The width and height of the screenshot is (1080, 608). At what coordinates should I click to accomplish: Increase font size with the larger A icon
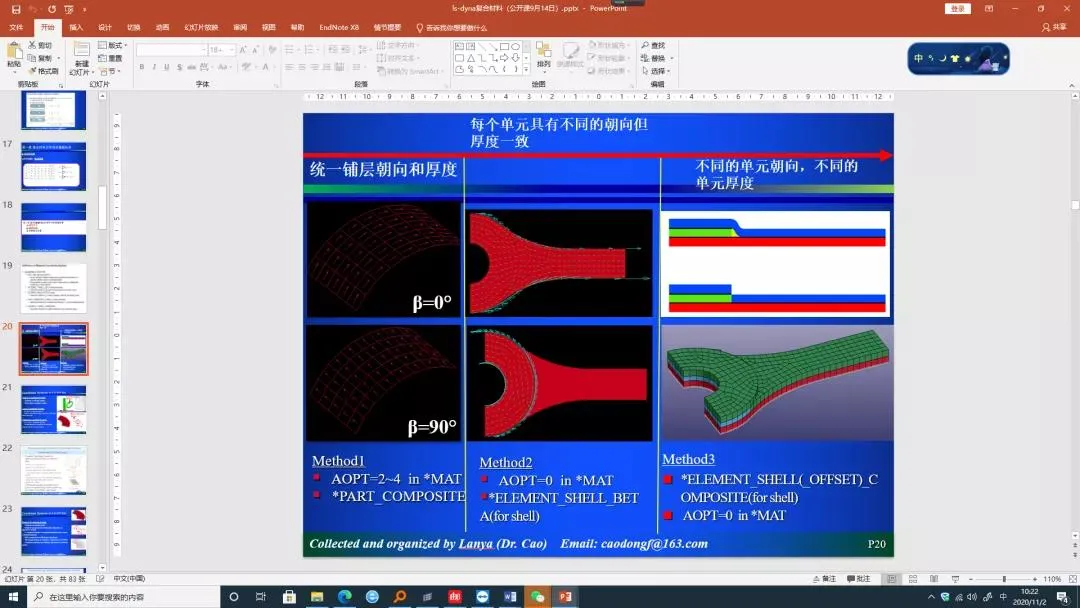(x=242, y=50)
